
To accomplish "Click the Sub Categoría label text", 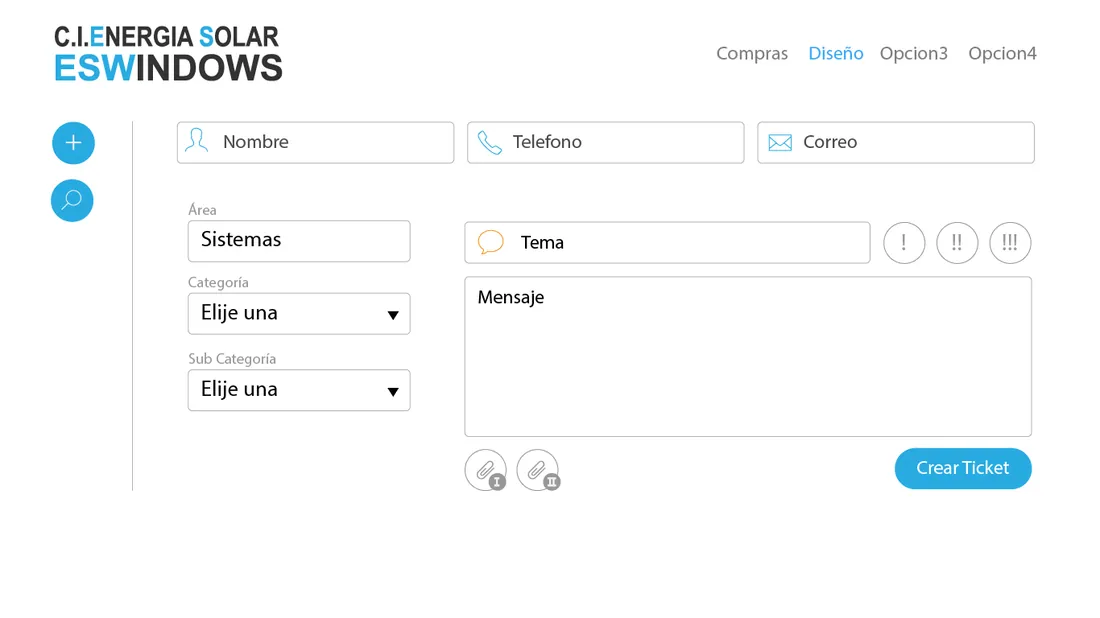I will point(232,358).
